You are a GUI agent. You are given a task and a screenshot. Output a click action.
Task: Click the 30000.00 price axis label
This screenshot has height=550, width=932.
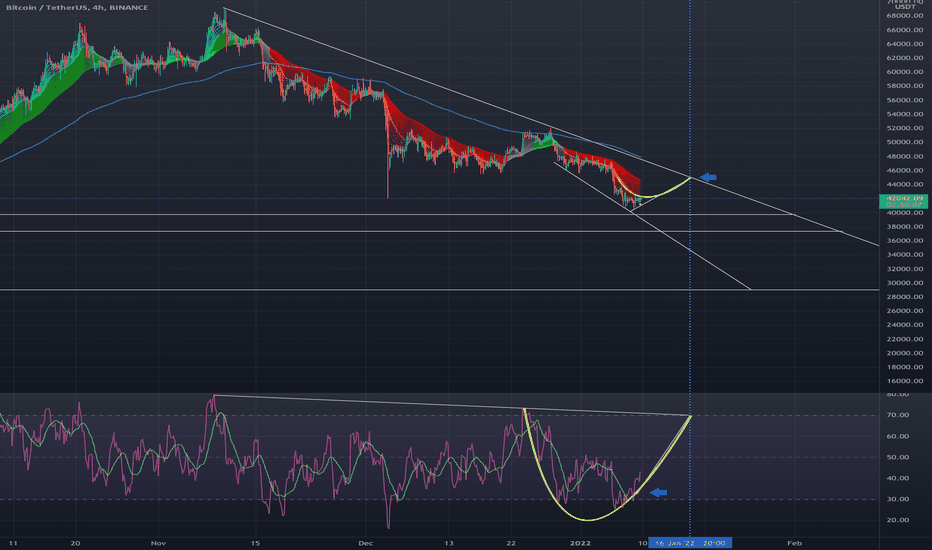tap(905, 283)
